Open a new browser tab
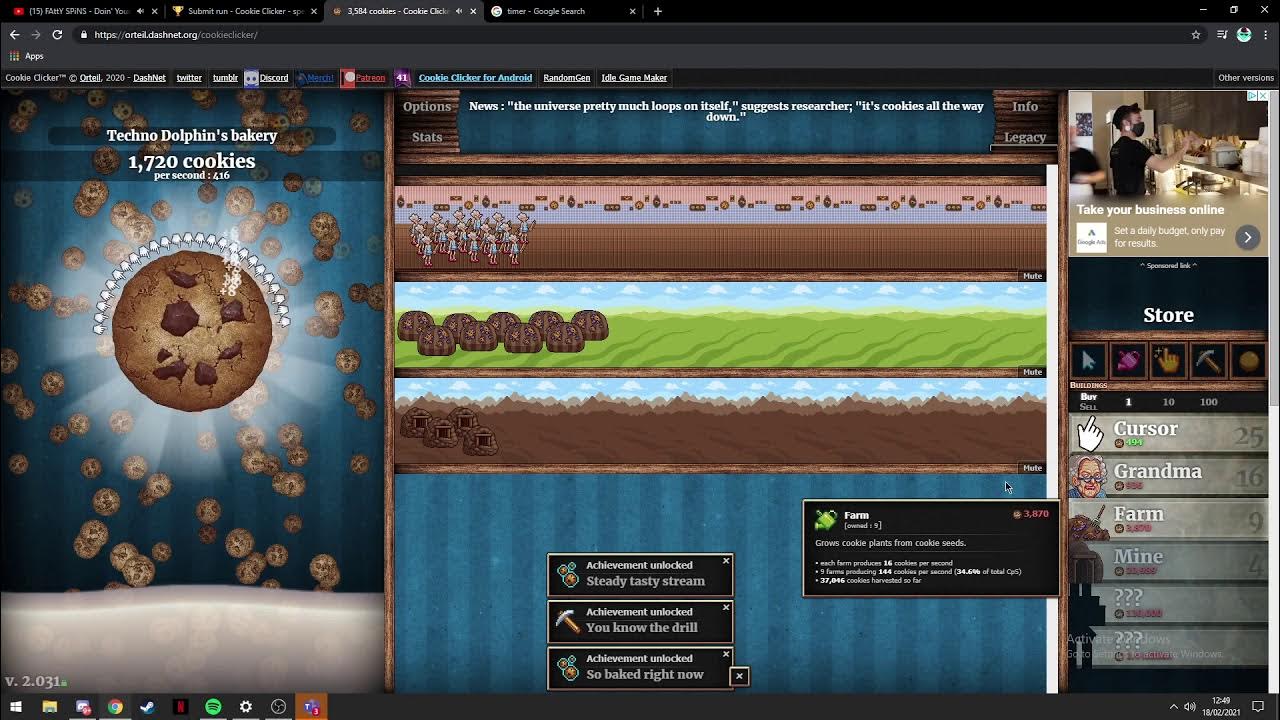Viewport: 1280px width, 720px height. tap(657, 11)
